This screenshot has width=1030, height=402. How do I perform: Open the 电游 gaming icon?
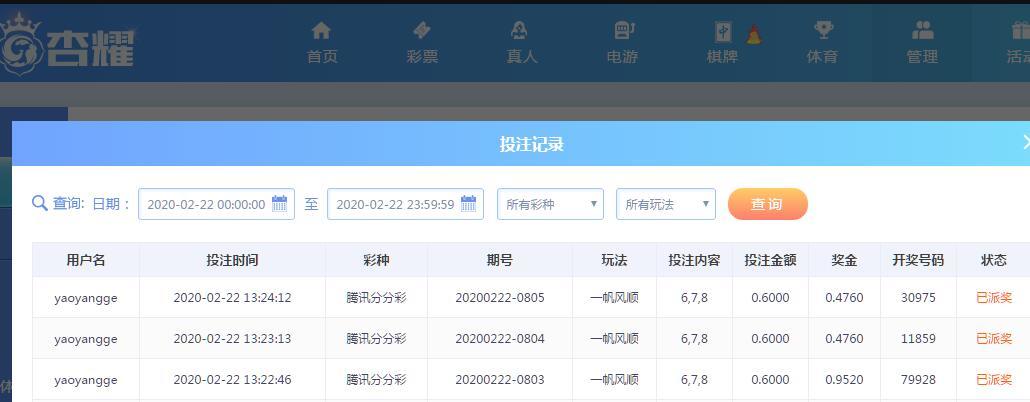[x=623, y=30]
